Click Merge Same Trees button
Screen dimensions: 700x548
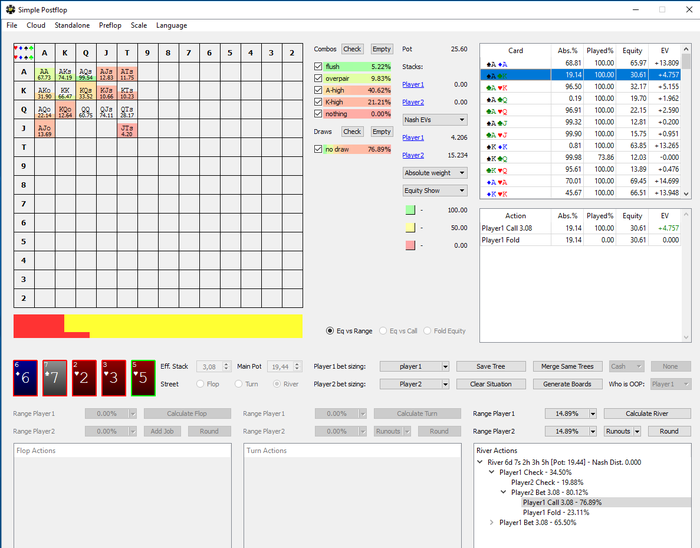click(x=567, y=366)
